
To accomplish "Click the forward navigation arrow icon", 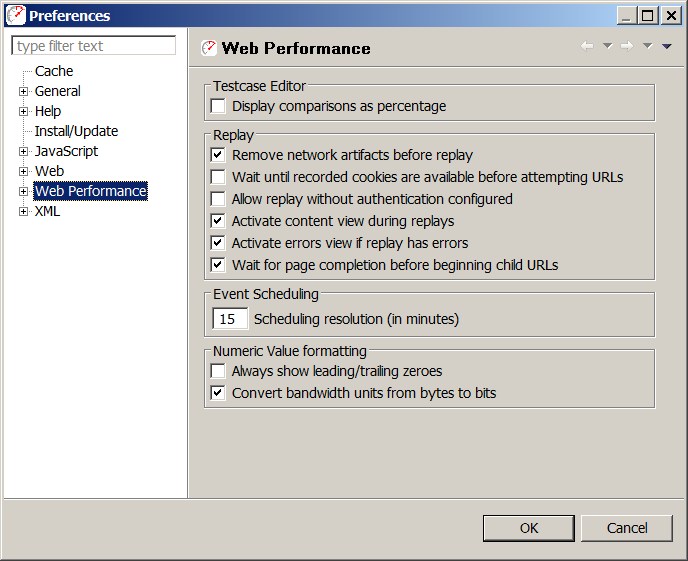I will [x=627, y=46].
